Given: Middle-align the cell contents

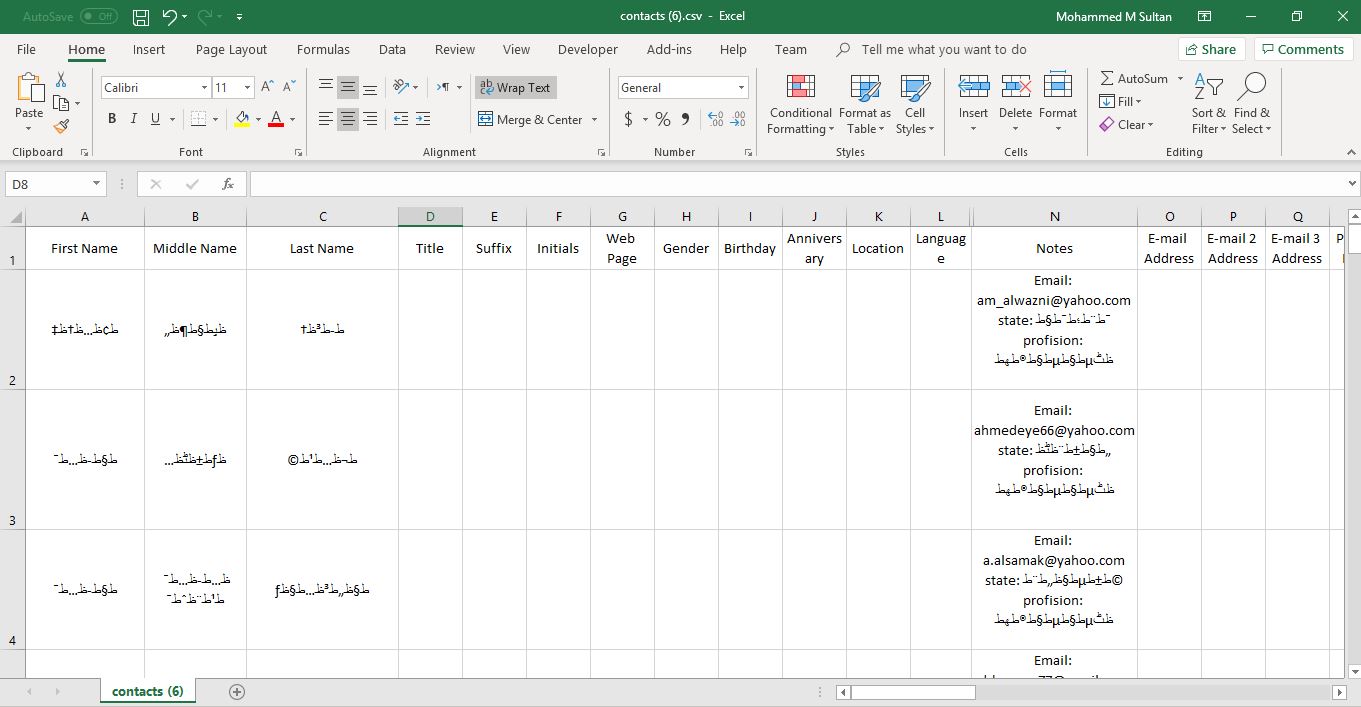Looking at the screenshot, I should 348,87.
